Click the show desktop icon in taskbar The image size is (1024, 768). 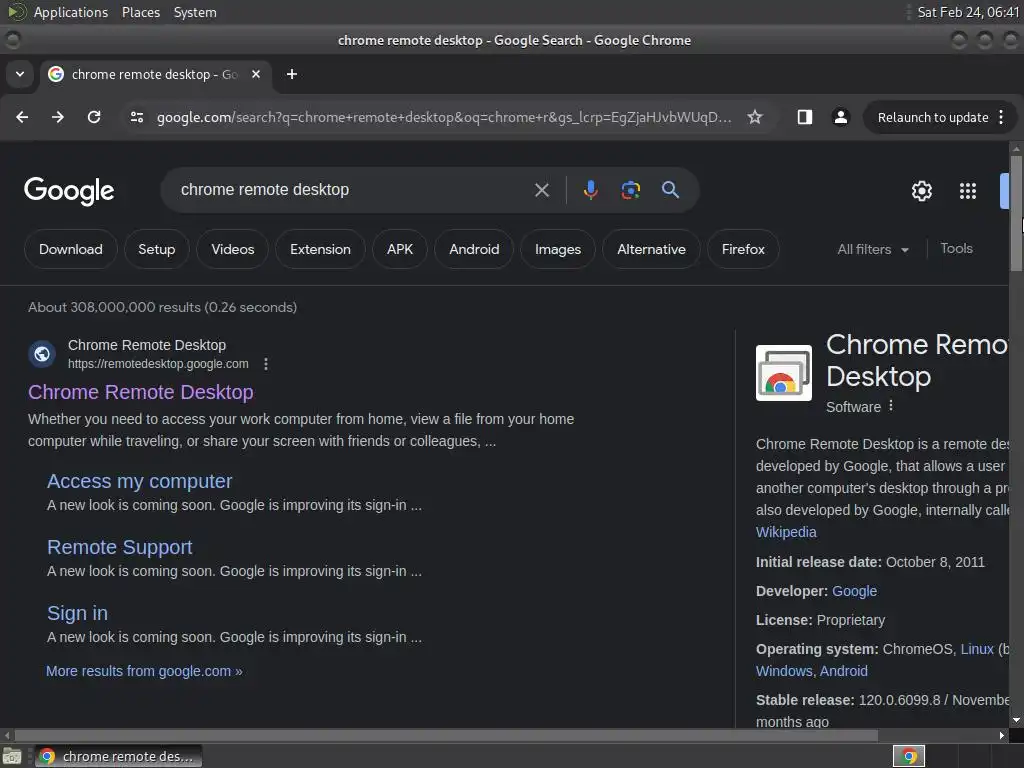point(12,756)
